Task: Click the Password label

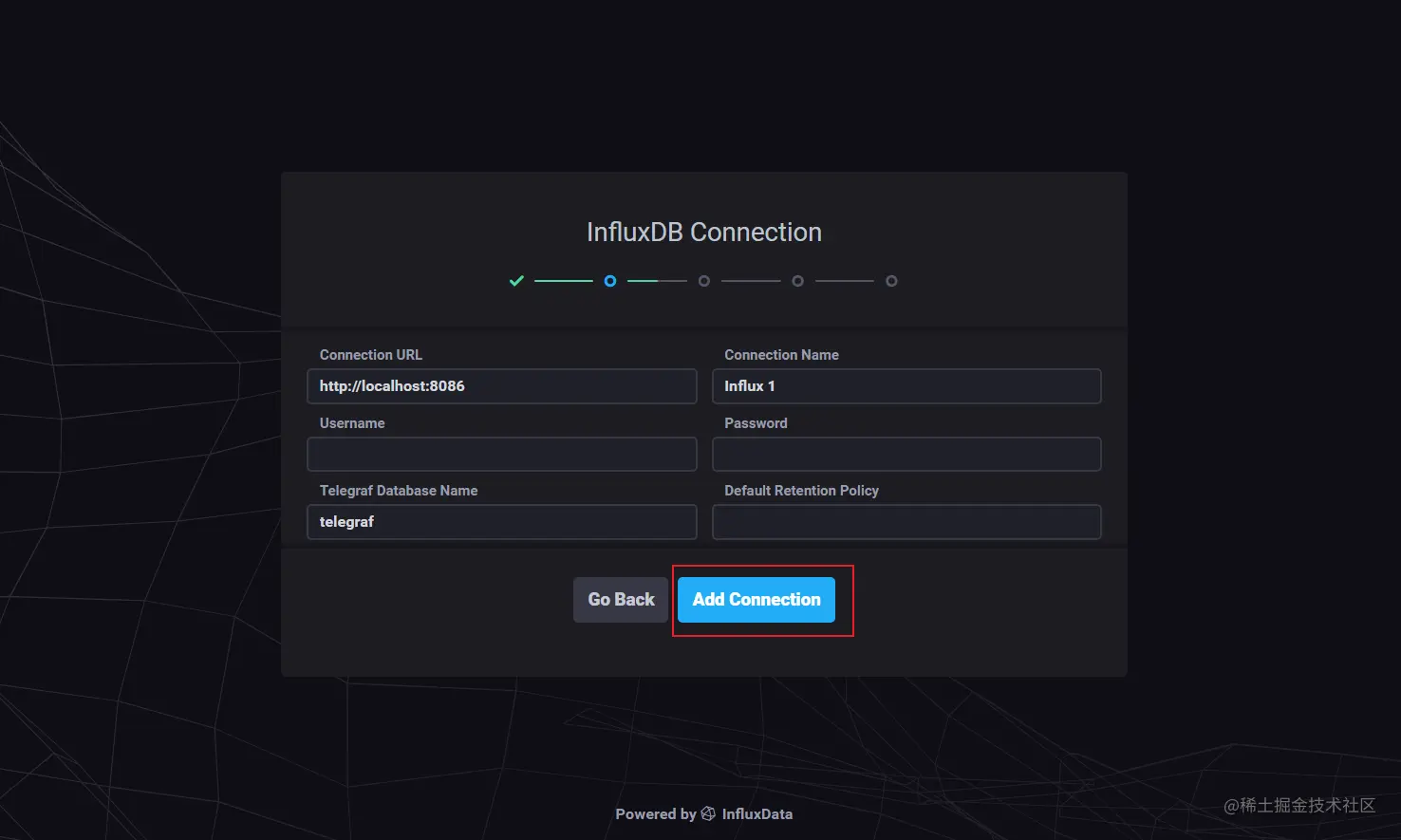Action: coord(756,423)
